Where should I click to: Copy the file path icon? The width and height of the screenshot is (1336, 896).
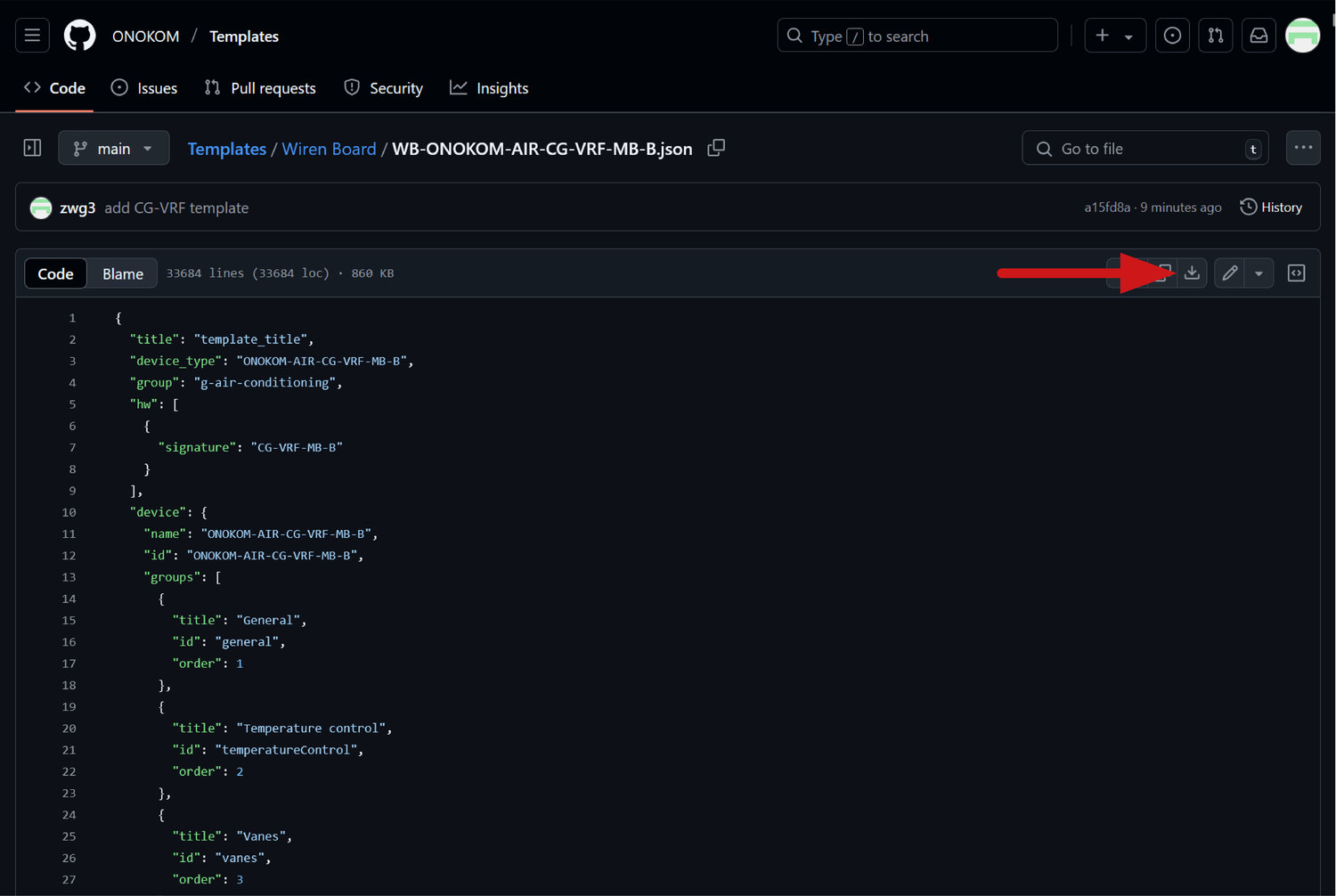point(716,149)
